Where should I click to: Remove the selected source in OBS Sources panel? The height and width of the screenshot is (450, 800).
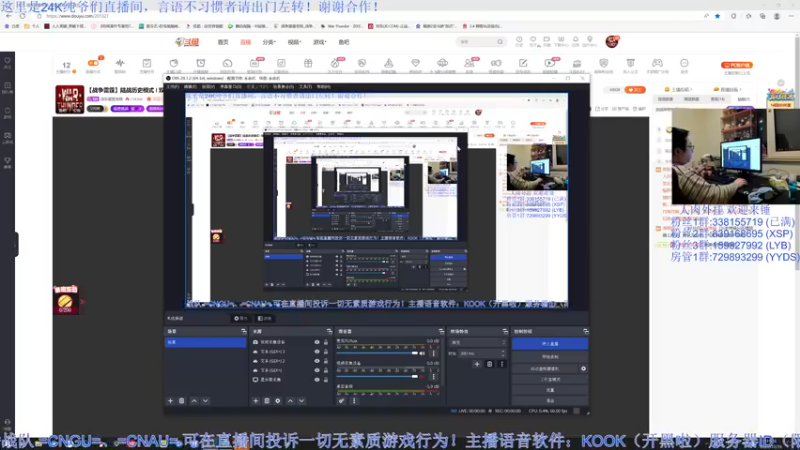click(266, 401)
